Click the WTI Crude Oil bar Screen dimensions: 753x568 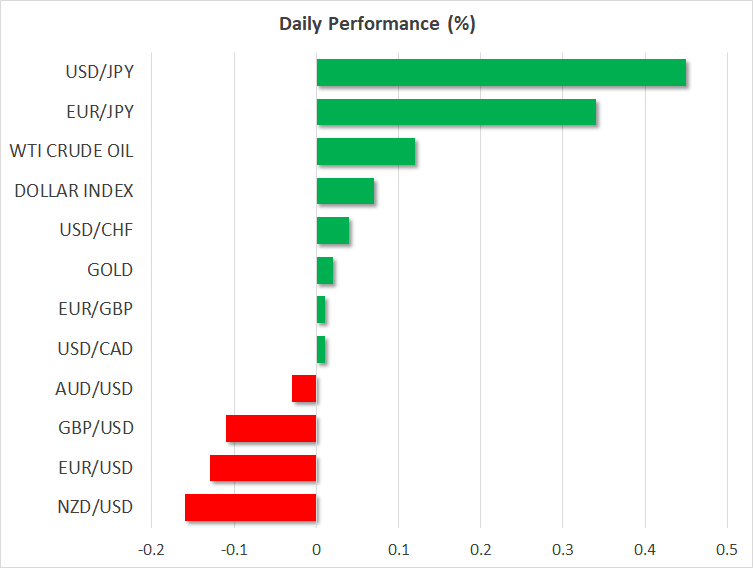[x=366, y=152]
